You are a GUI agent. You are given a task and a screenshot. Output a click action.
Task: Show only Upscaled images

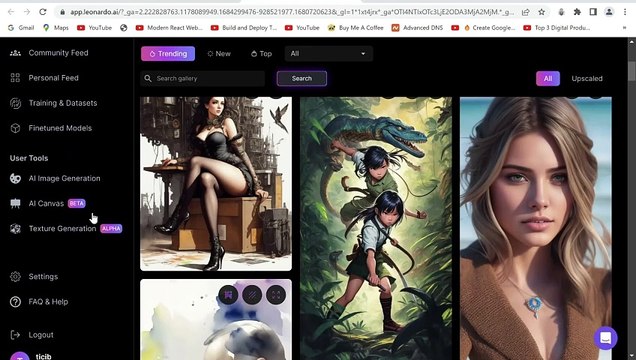point(587,79)
